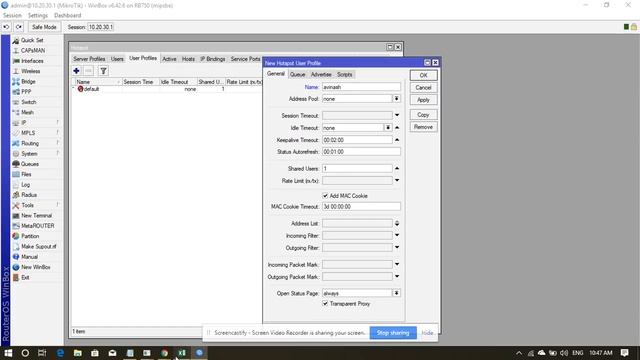Open Files in sidebar
The image size is (640, 360).
click(x=26, y=174)
